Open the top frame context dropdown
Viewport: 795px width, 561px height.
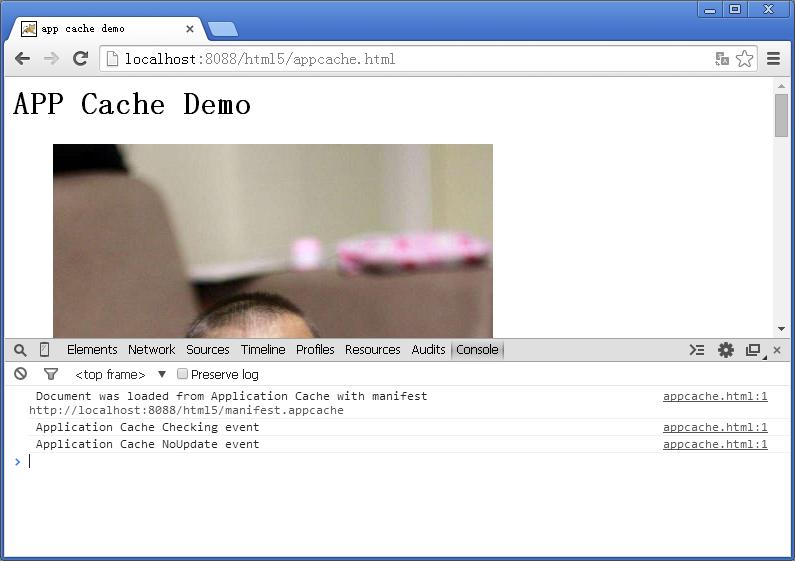click(121, 374)
